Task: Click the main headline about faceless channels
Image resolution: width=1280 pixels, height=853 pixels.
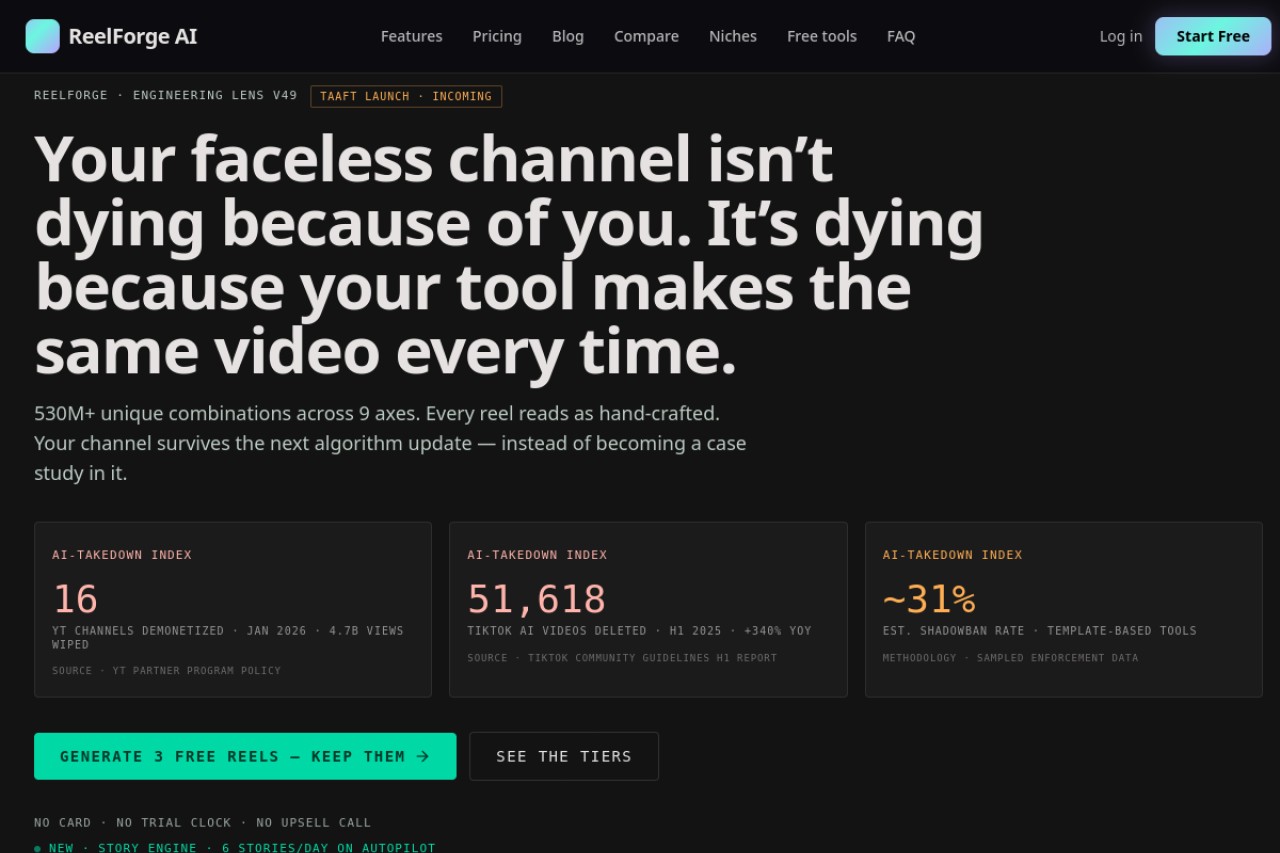Action: (x=509, y=255)
